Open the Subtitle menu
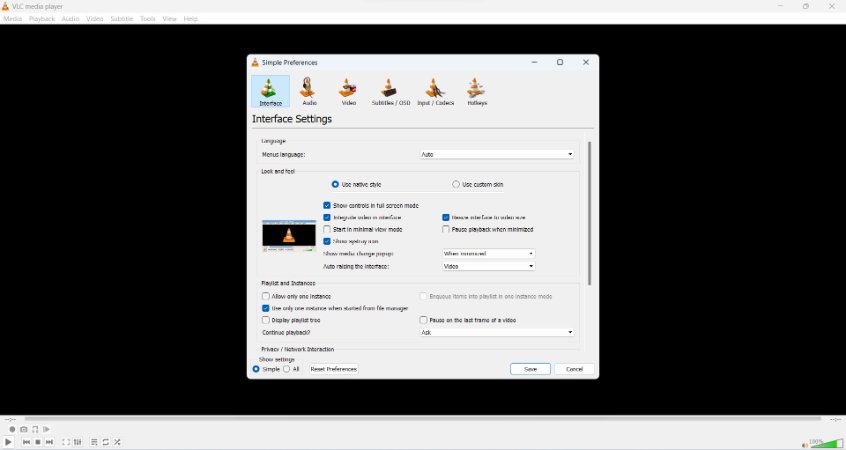846x450 pixels. coord(121,19)
